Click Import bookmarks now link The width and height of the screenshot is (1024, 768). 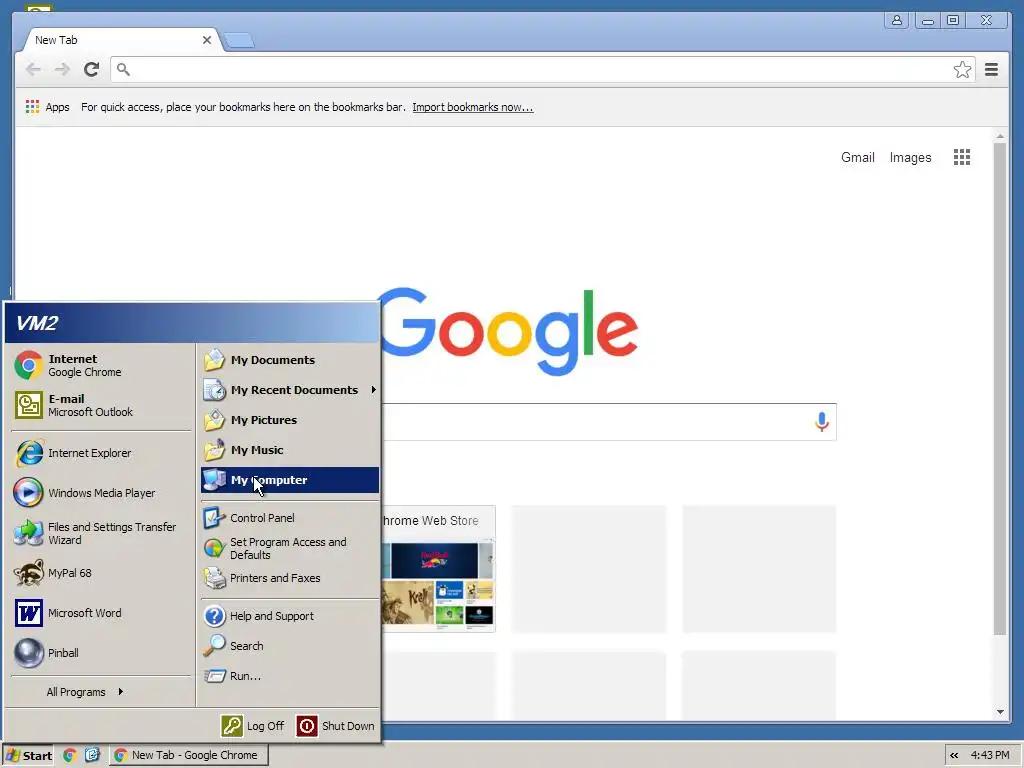[473, 107]
